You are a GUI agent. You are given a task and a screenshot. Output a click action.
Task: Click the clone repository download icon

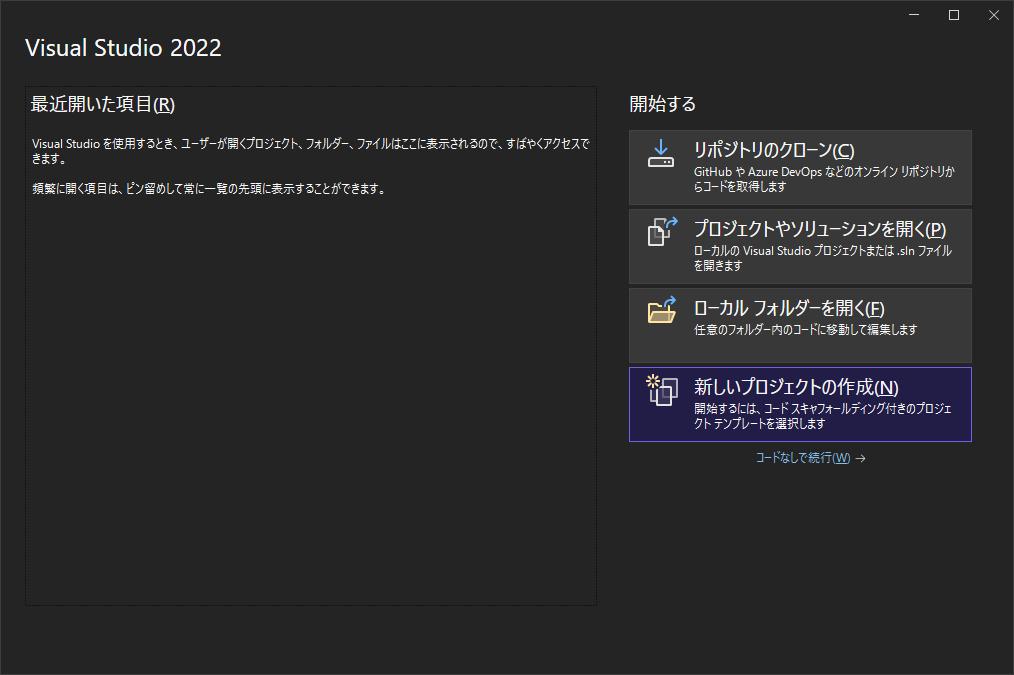[x=661, y=153]
